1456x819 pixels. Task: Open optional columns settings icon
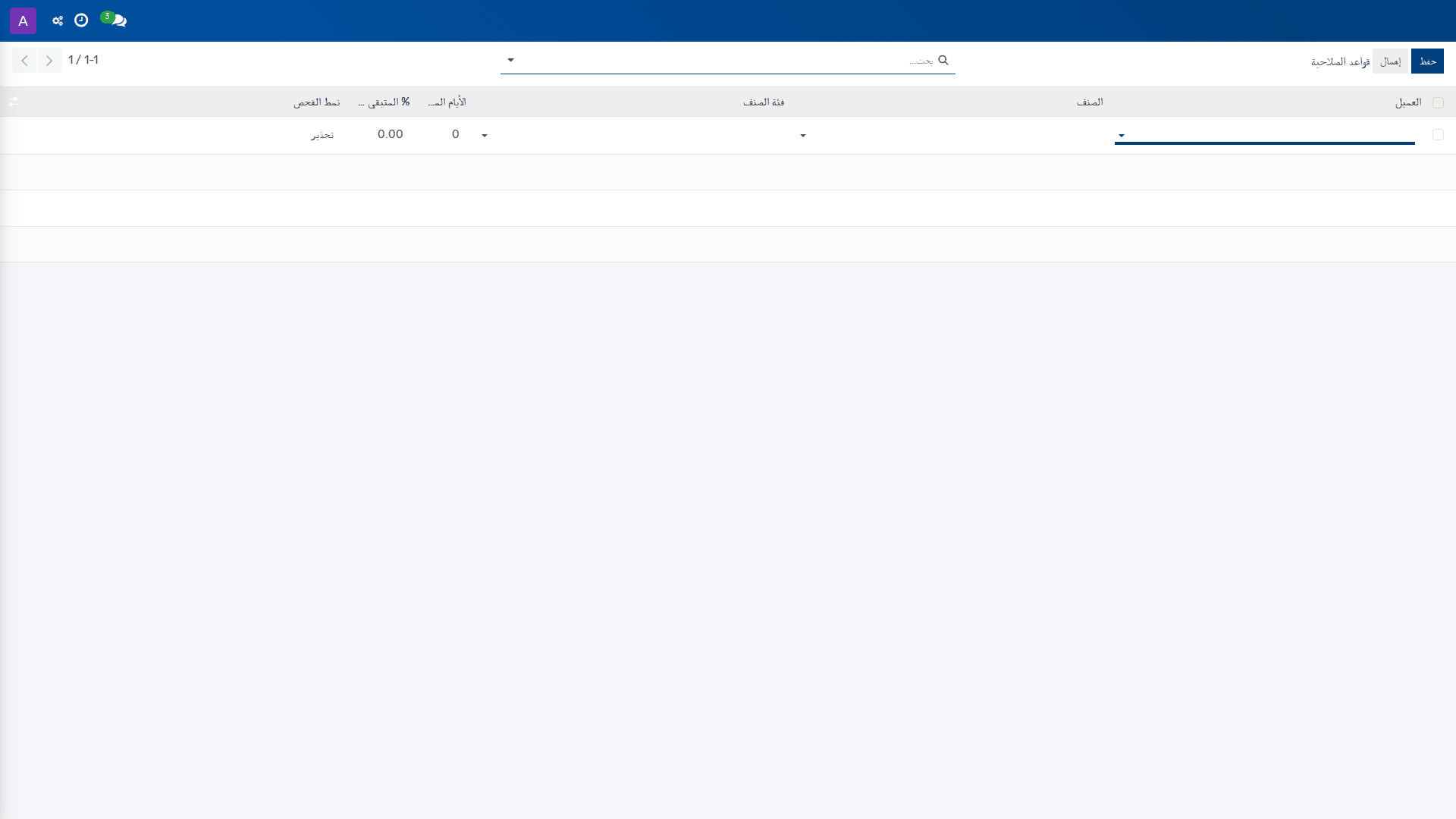13,102
